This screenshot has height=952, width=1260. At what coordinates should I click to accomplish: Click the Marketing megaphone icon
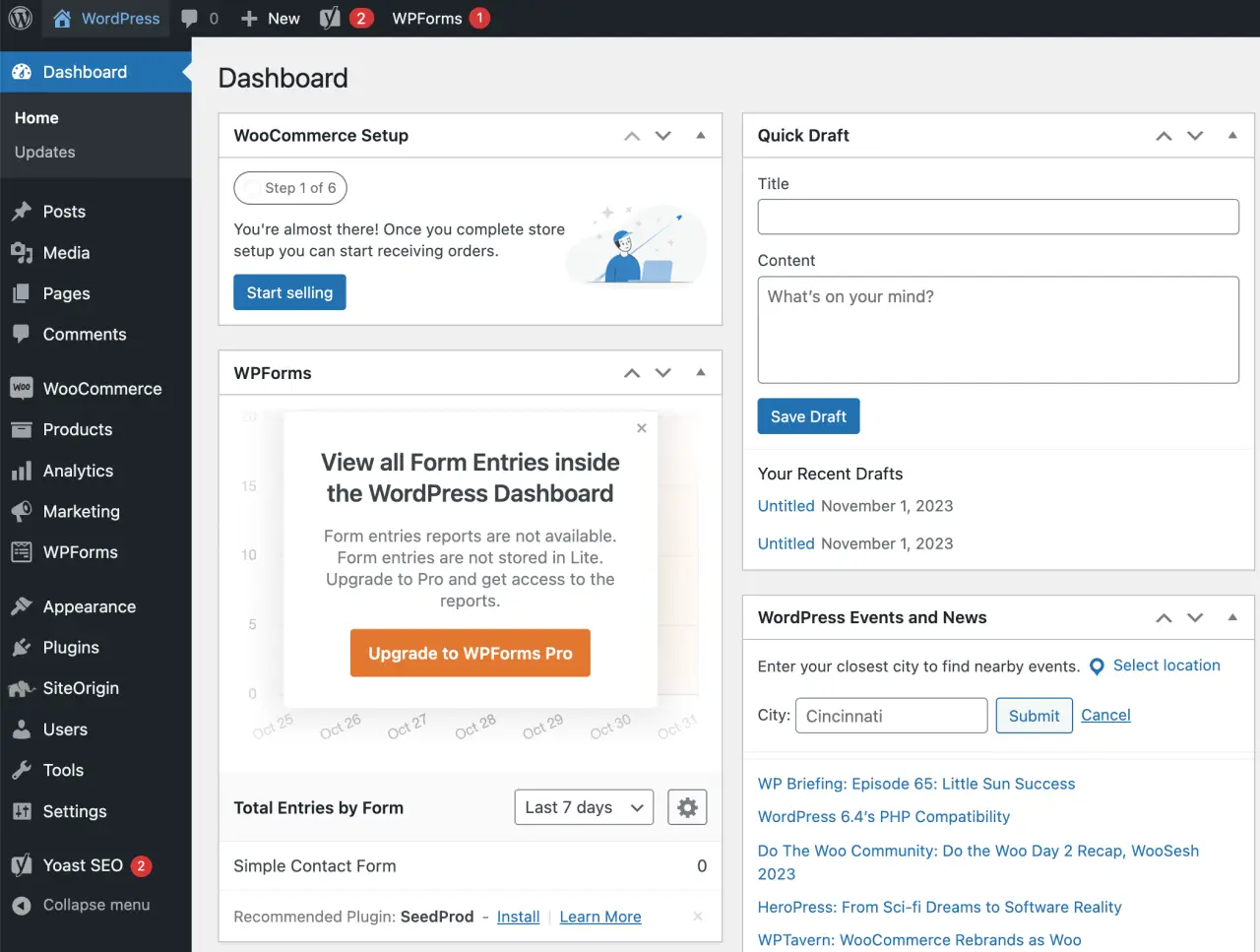point(22,511)
